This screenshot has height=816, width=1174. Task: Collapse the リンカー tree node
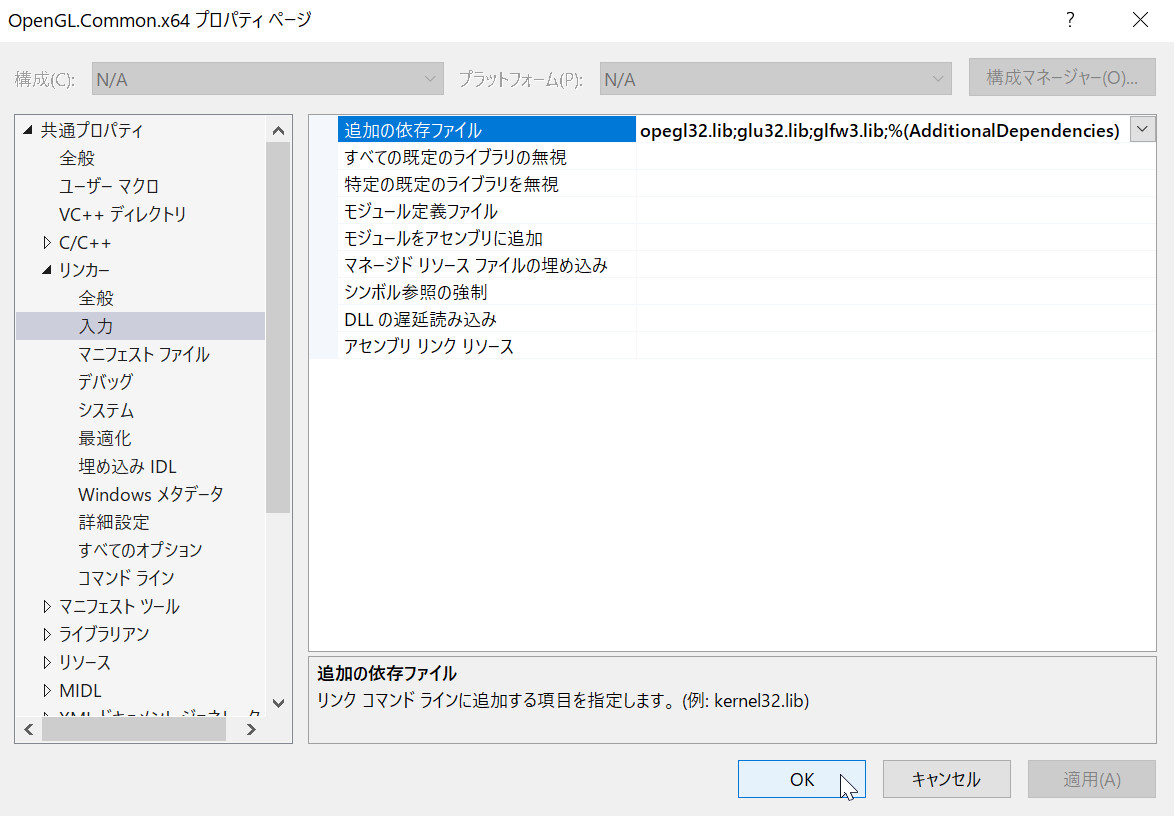[47, 270]
